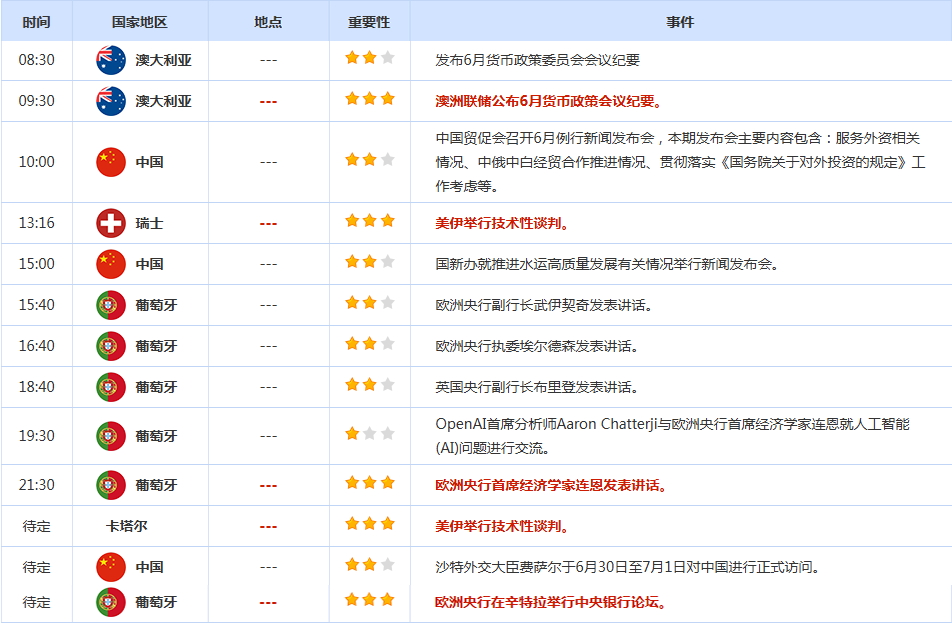Click the three-star rating at 09:30
The height and width of the screenshot is (623, 952).
pos(370,99)
